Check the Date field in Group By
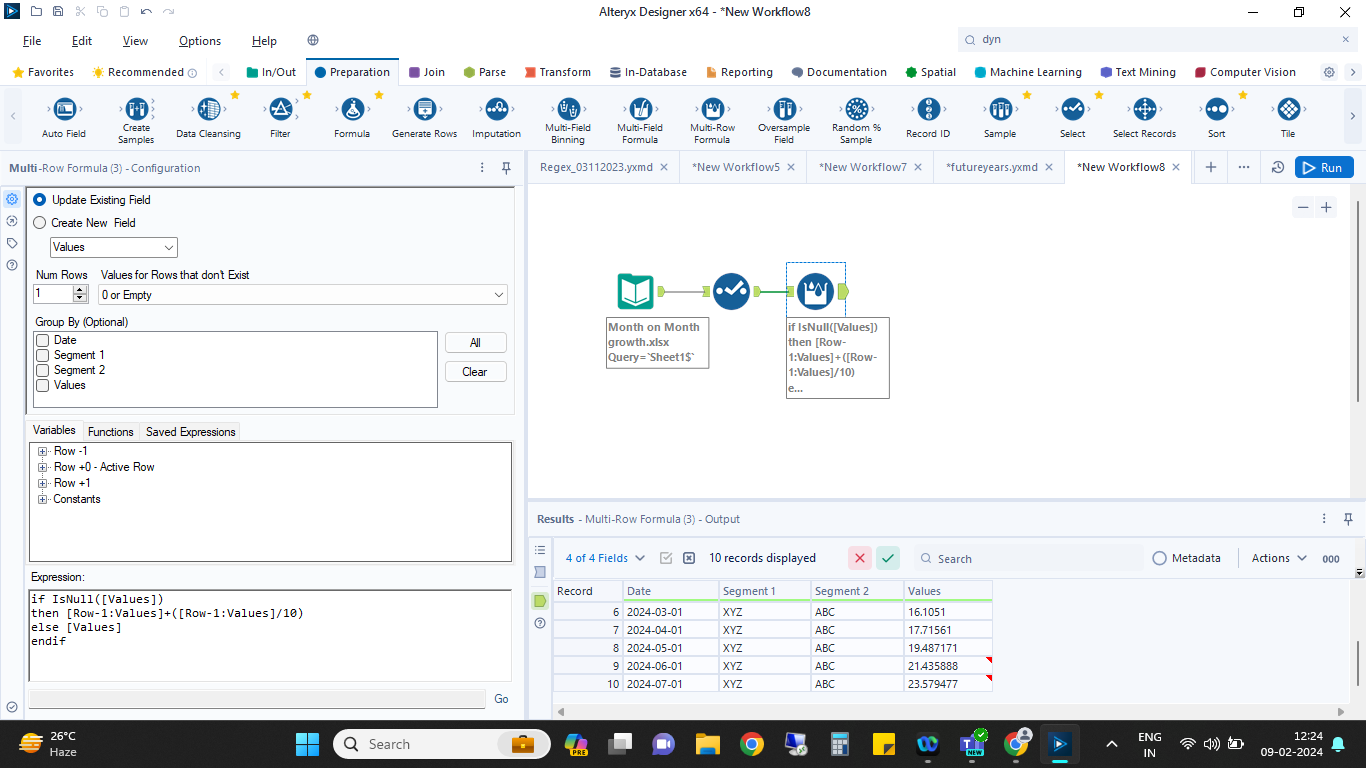Image resolution: width=1366 pixels, height=768 pixels. point(43,340)
